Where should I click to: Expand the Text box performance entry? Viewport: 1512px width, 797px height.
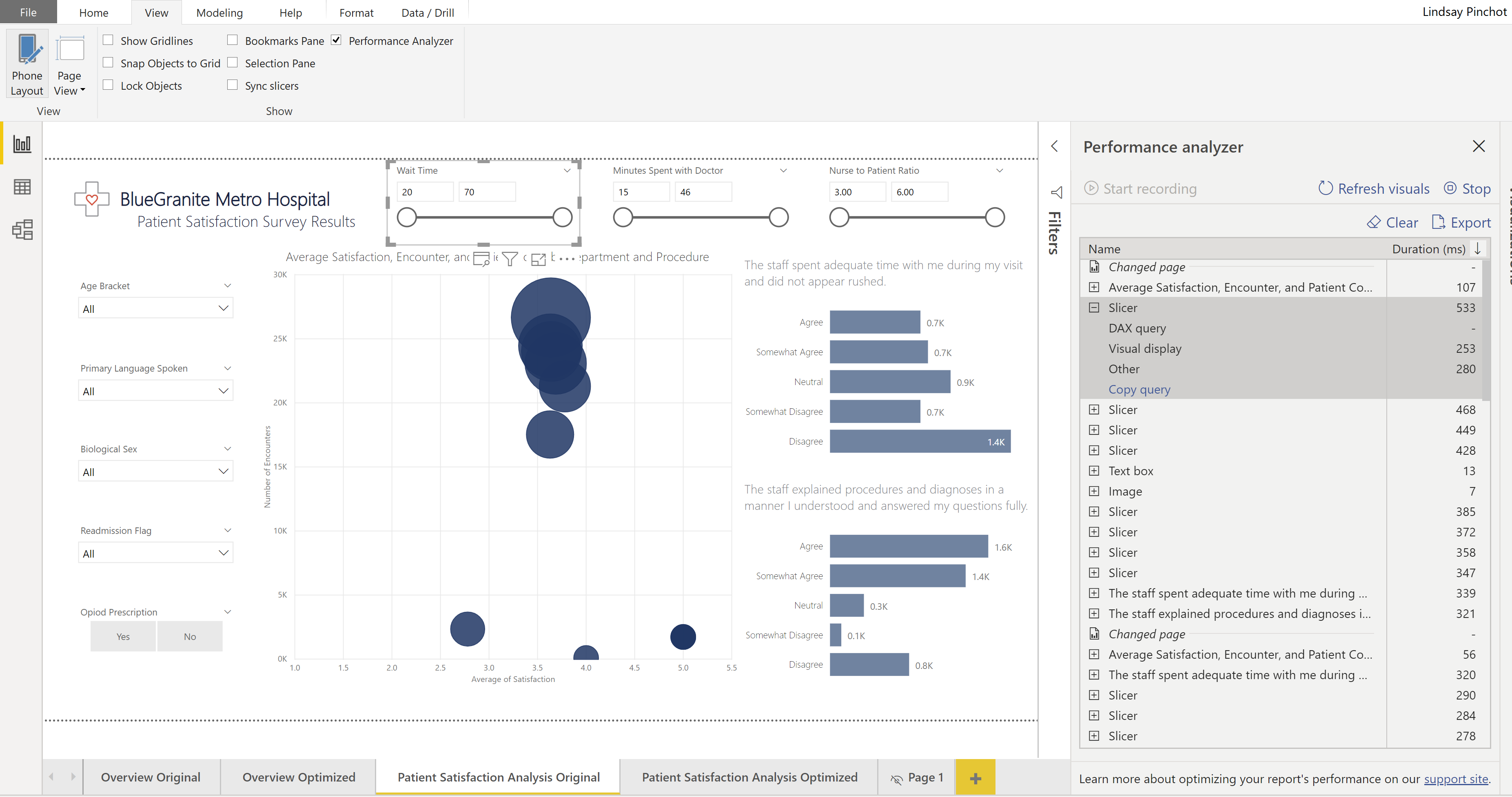pos(1093,471)
